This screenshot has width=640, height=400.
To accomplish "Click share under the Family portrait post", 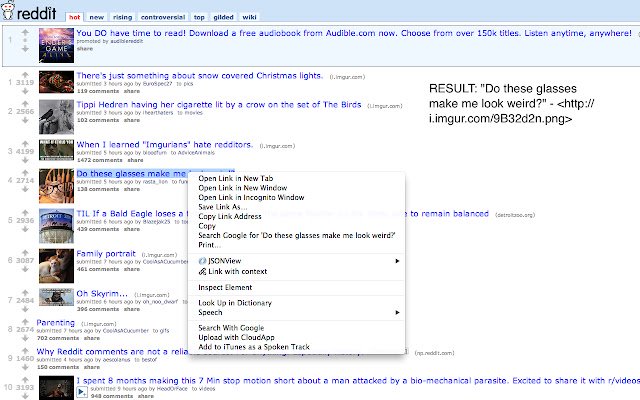I will [x=132, y=269].
